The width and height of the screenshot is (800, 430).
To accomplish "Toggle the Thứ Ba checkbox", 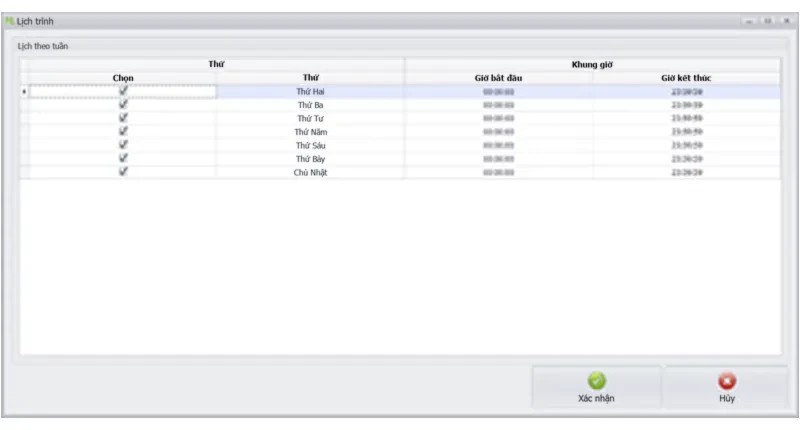I will [123, 104].
